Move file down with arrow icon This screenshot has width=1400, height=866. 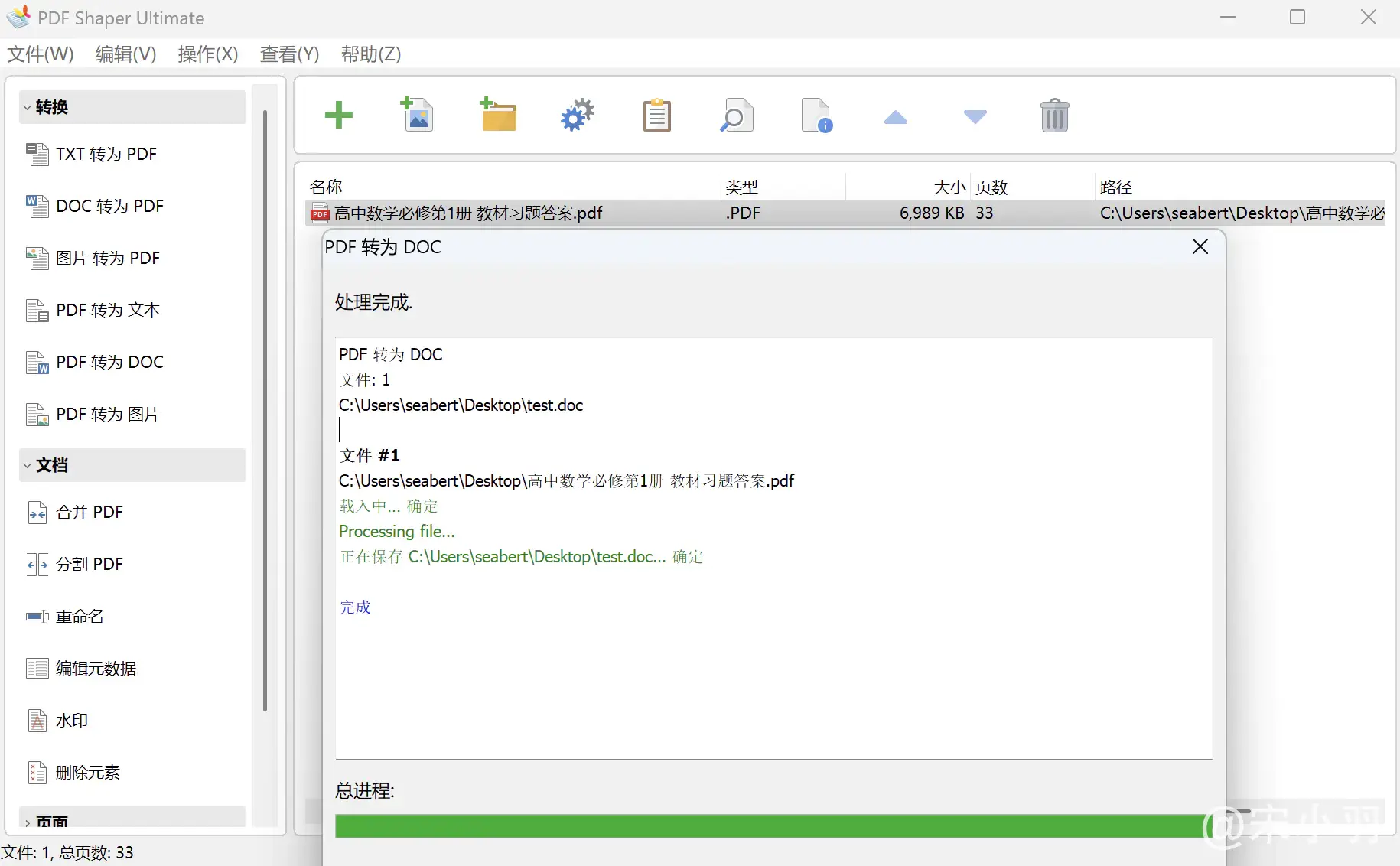tap(975, 117)
